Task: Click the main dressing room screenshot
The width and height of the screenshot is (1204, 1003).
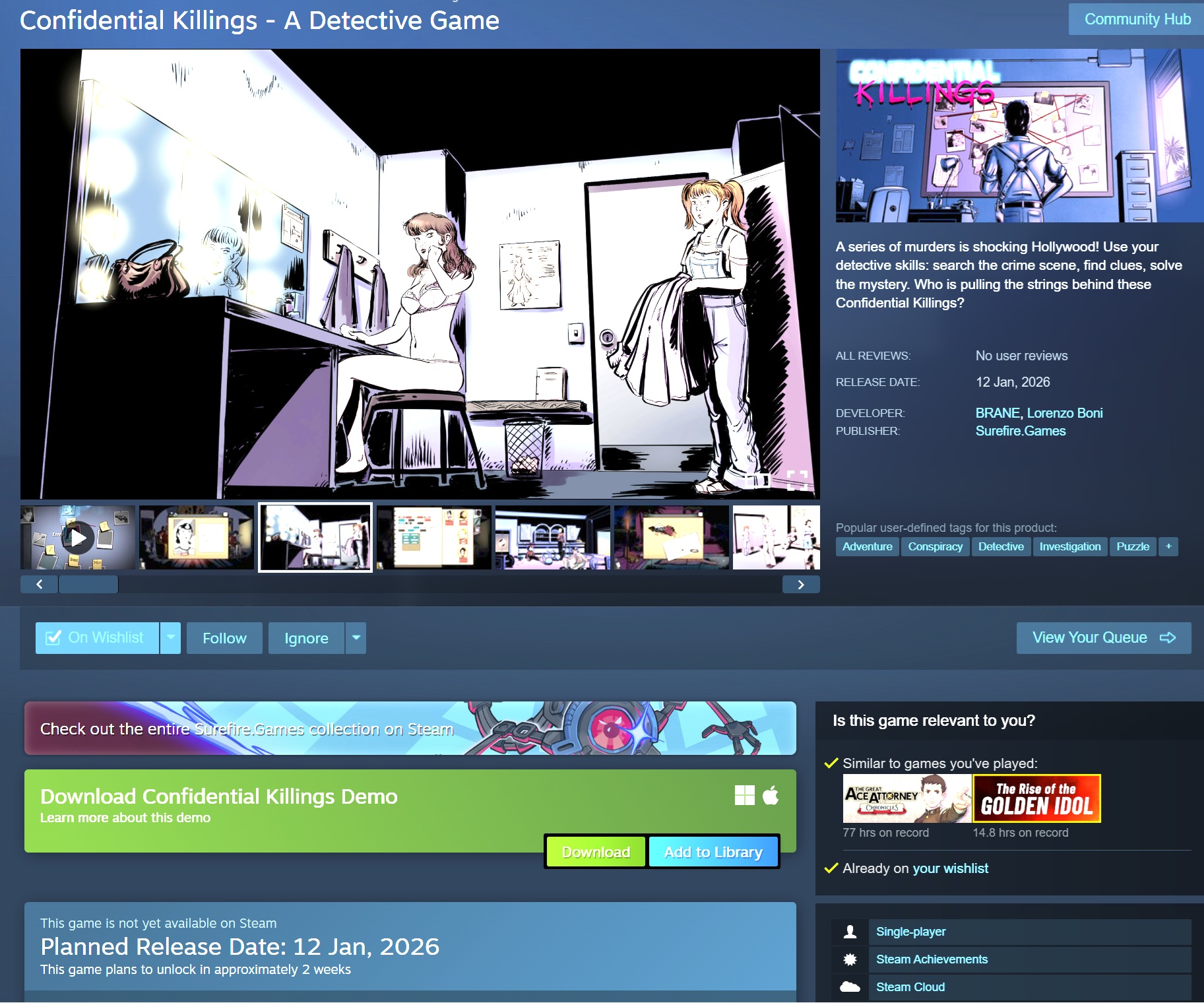Action: (420, 274)
